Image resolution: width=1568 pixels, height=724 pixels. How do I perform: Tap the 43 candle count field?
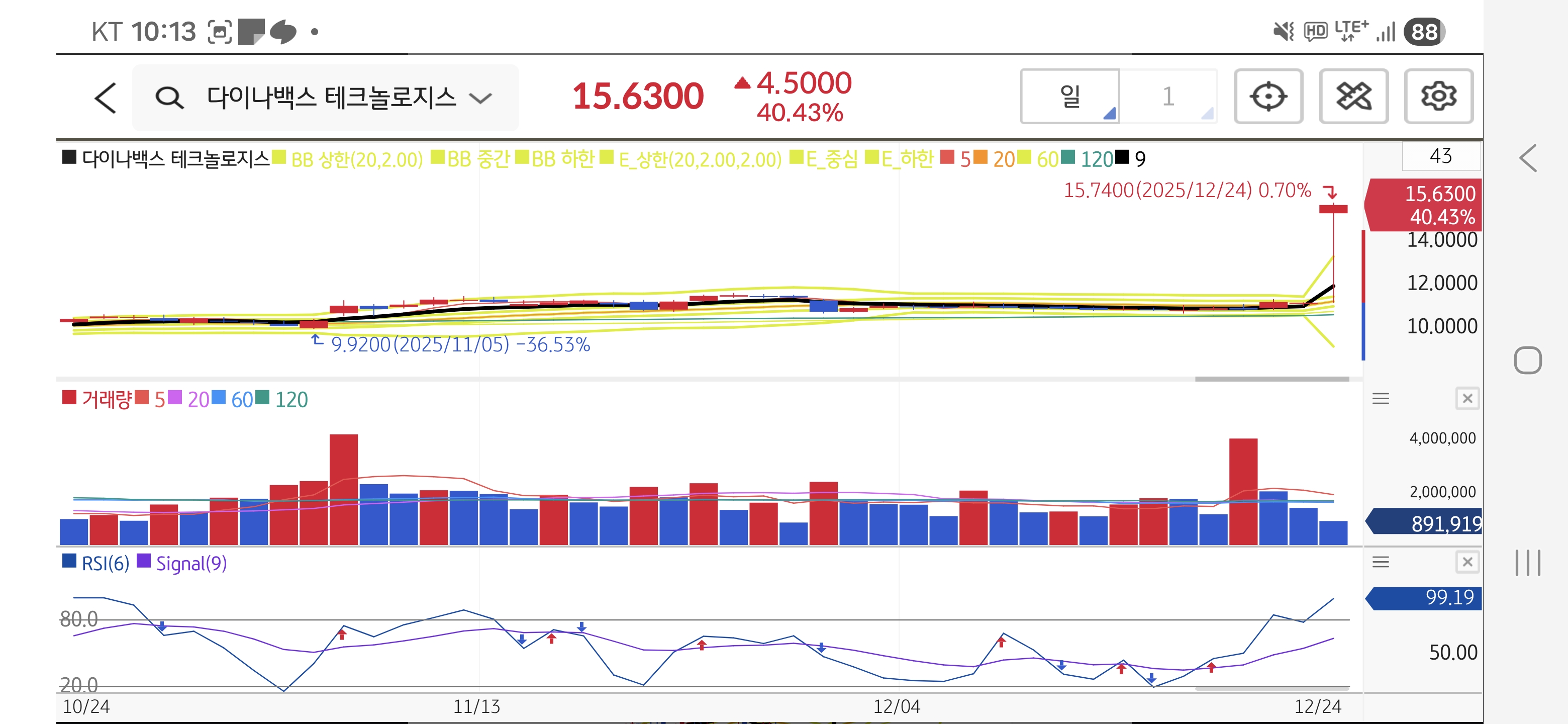pyautogui.click(x=1440, y=156)
